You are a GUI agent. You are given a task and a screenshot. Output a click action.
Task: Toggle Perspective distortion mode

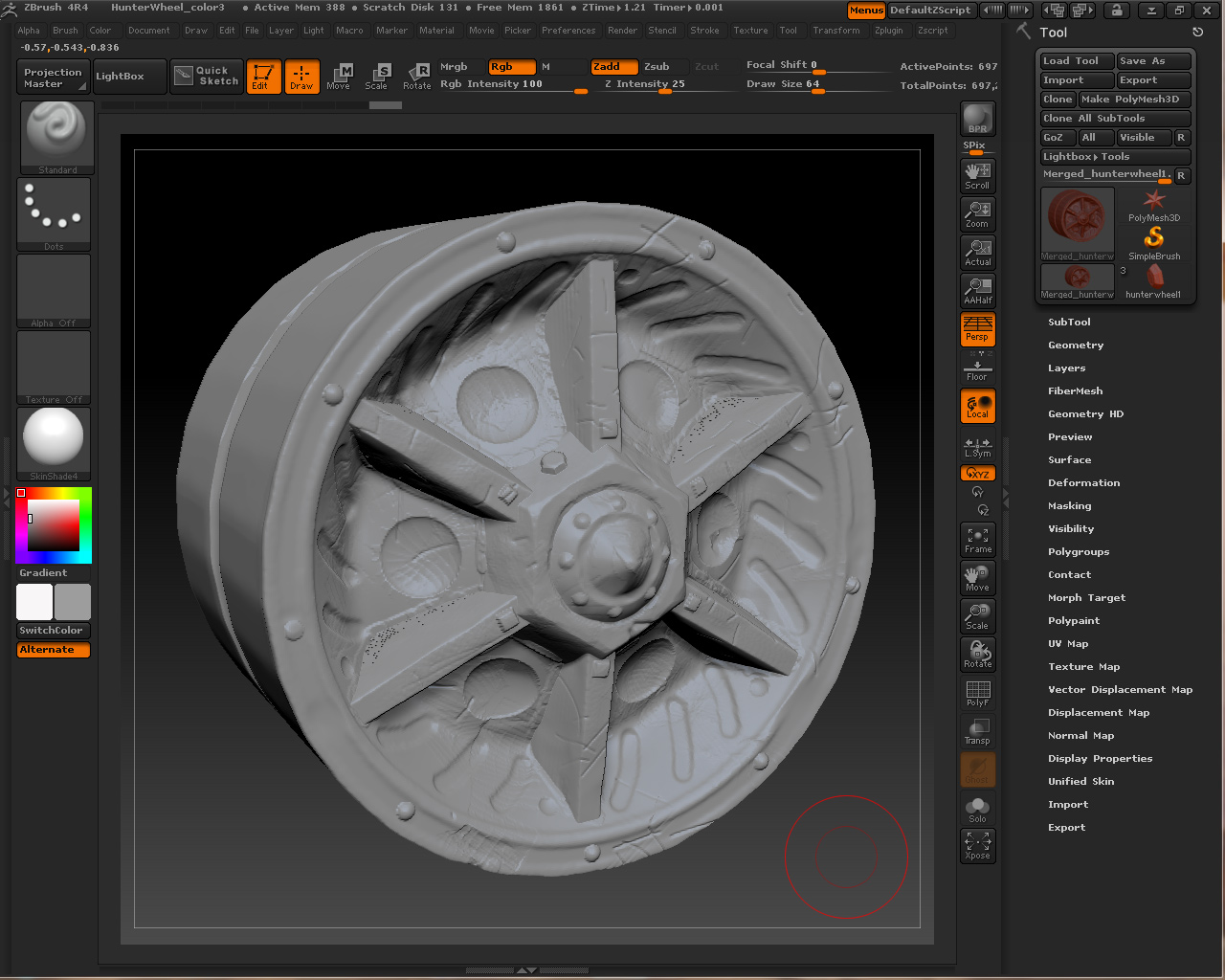point(977,329)
